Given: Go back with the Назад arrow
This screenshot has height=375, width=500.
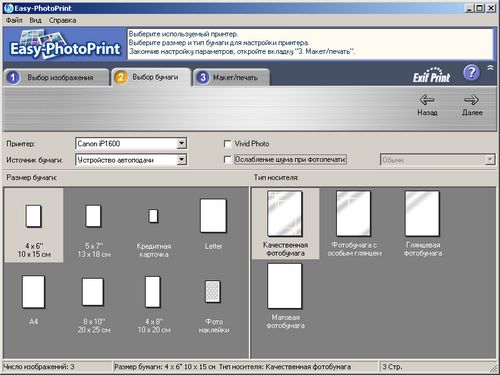Looking at the screenshot, I should click(427, 105).
